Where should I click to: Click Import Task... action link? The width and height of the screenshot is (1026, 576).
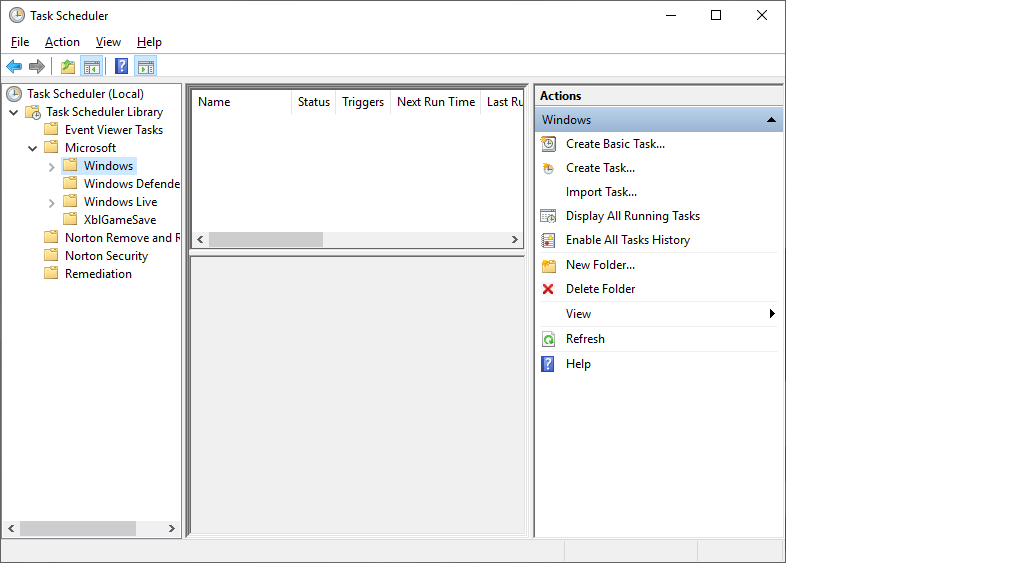[601, 192]
